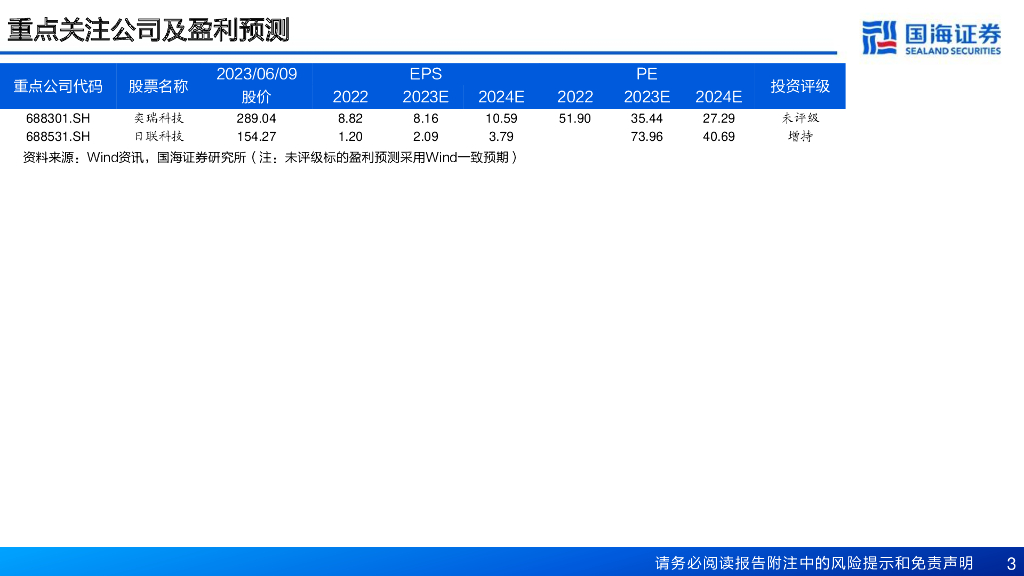The image size is (1024, 576).
Task: Click the Sealand Securities logo icon
Action: point(879,37)
